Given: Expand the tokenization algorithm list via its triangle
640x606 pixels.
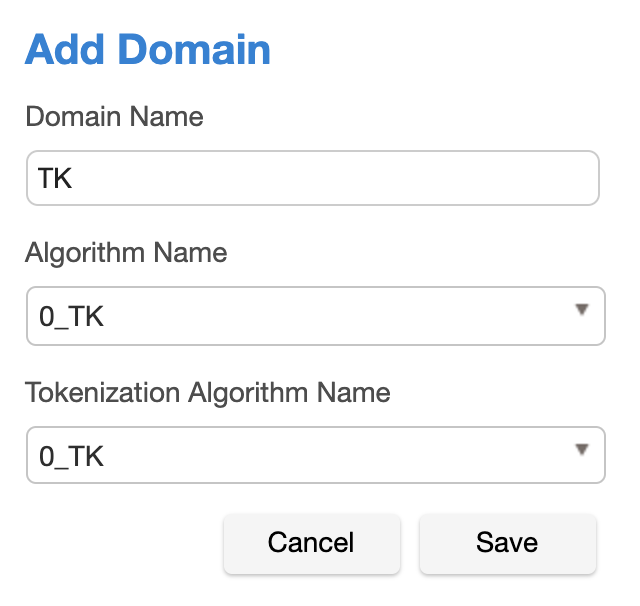Looking at the screenshot, I should [x=582, y=450].
